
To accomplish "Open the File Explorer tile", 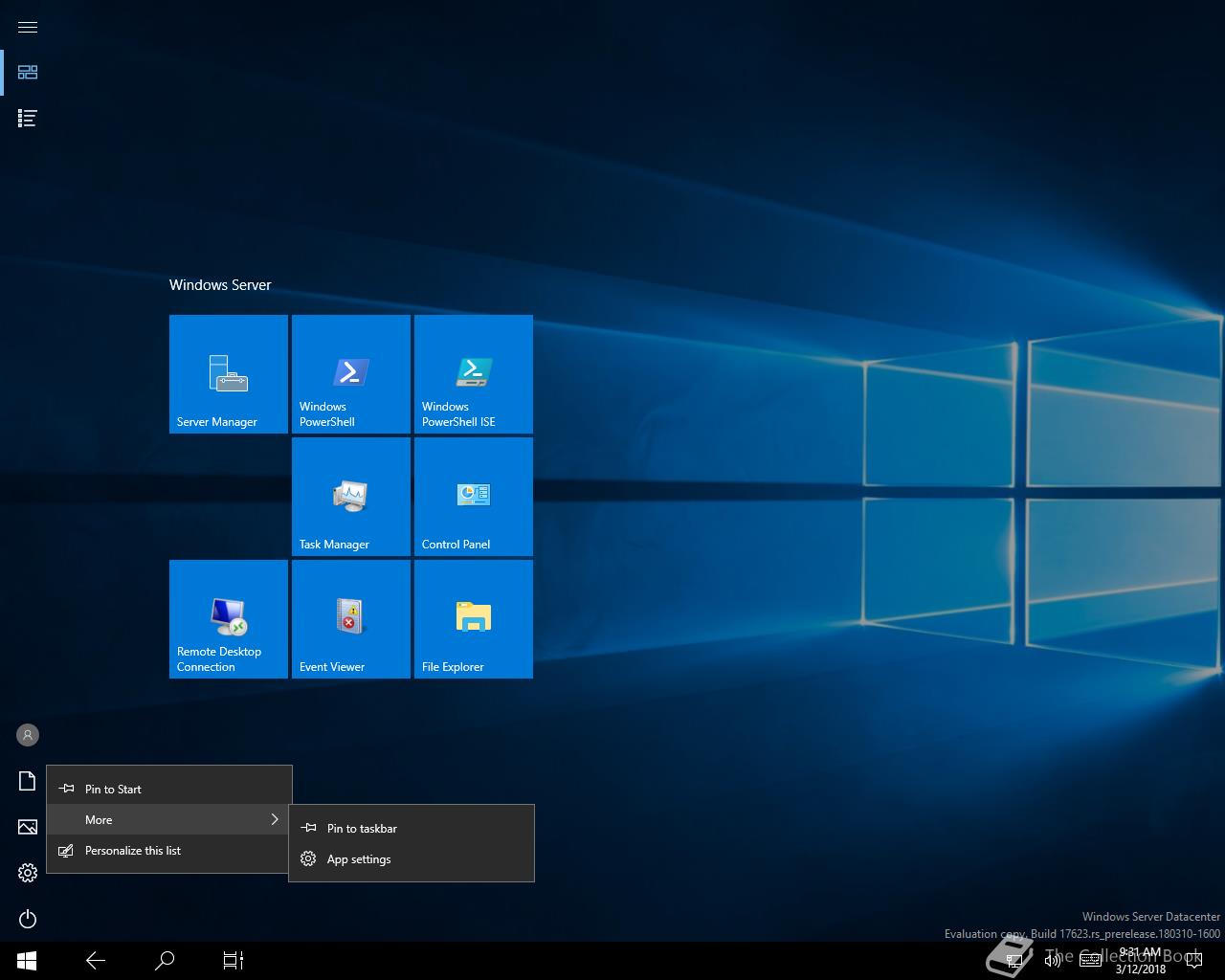I will [474, 619].
